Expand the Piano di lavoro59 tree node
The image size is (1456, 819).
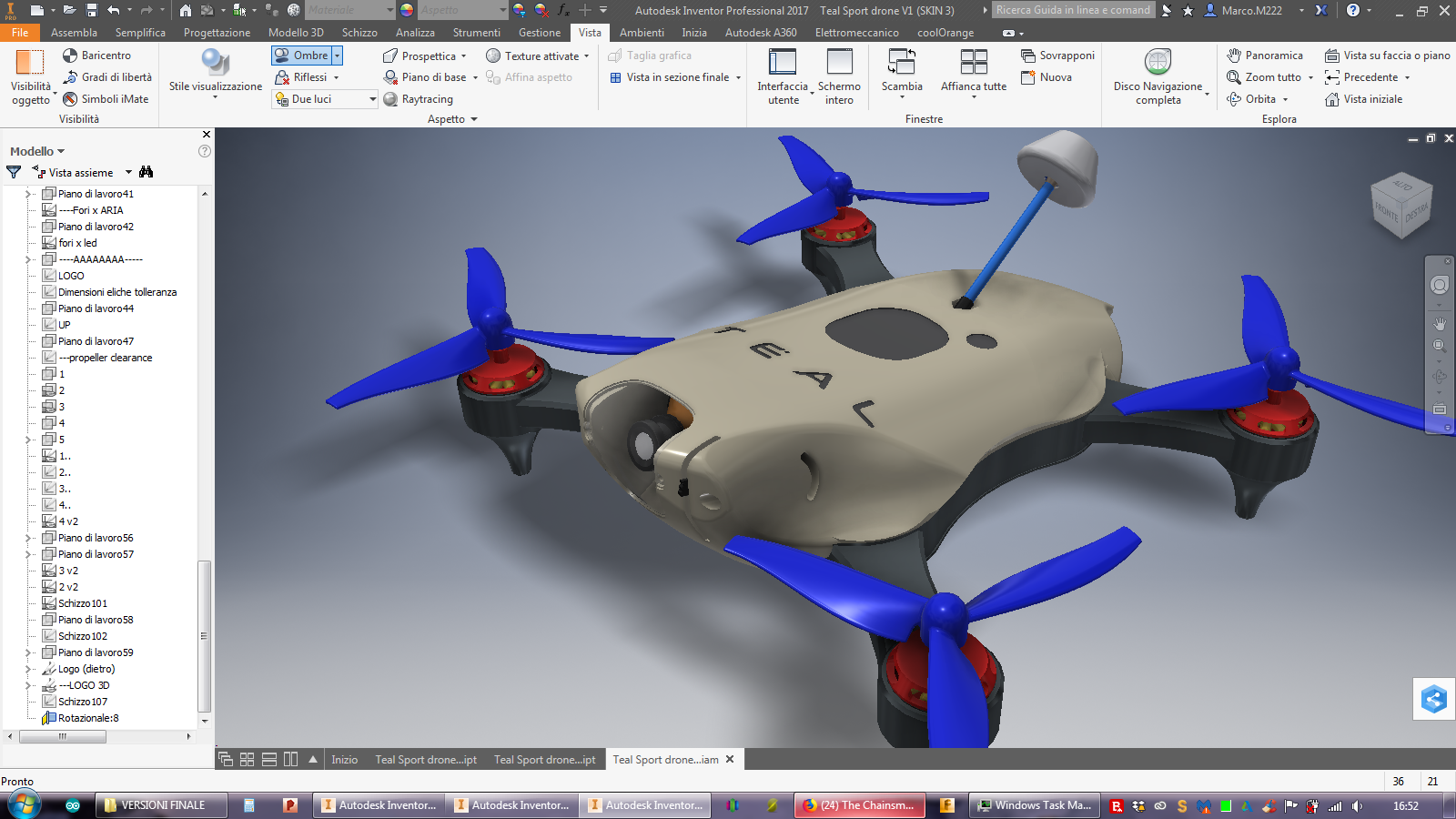[x=28, y=652]
